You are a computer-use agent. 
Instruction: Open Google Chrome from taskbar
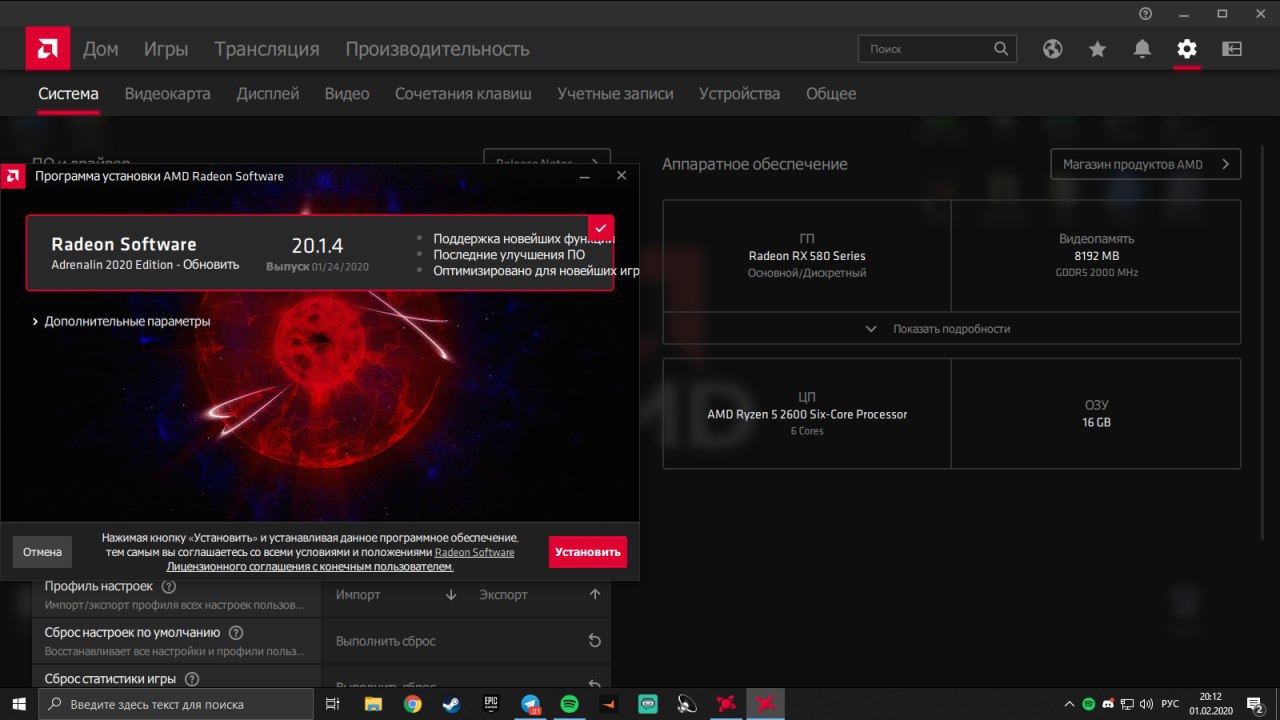coord(412,704)
